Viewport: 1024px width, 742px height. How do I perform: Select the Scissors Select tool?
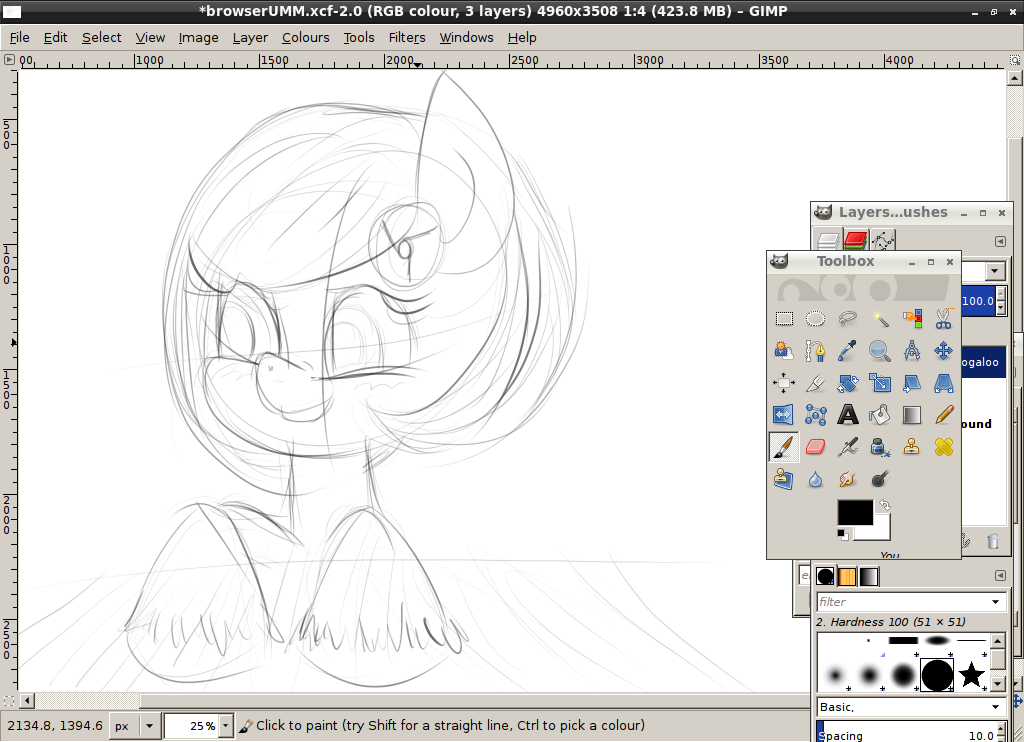pyautogui.click(x=944, y=319)
